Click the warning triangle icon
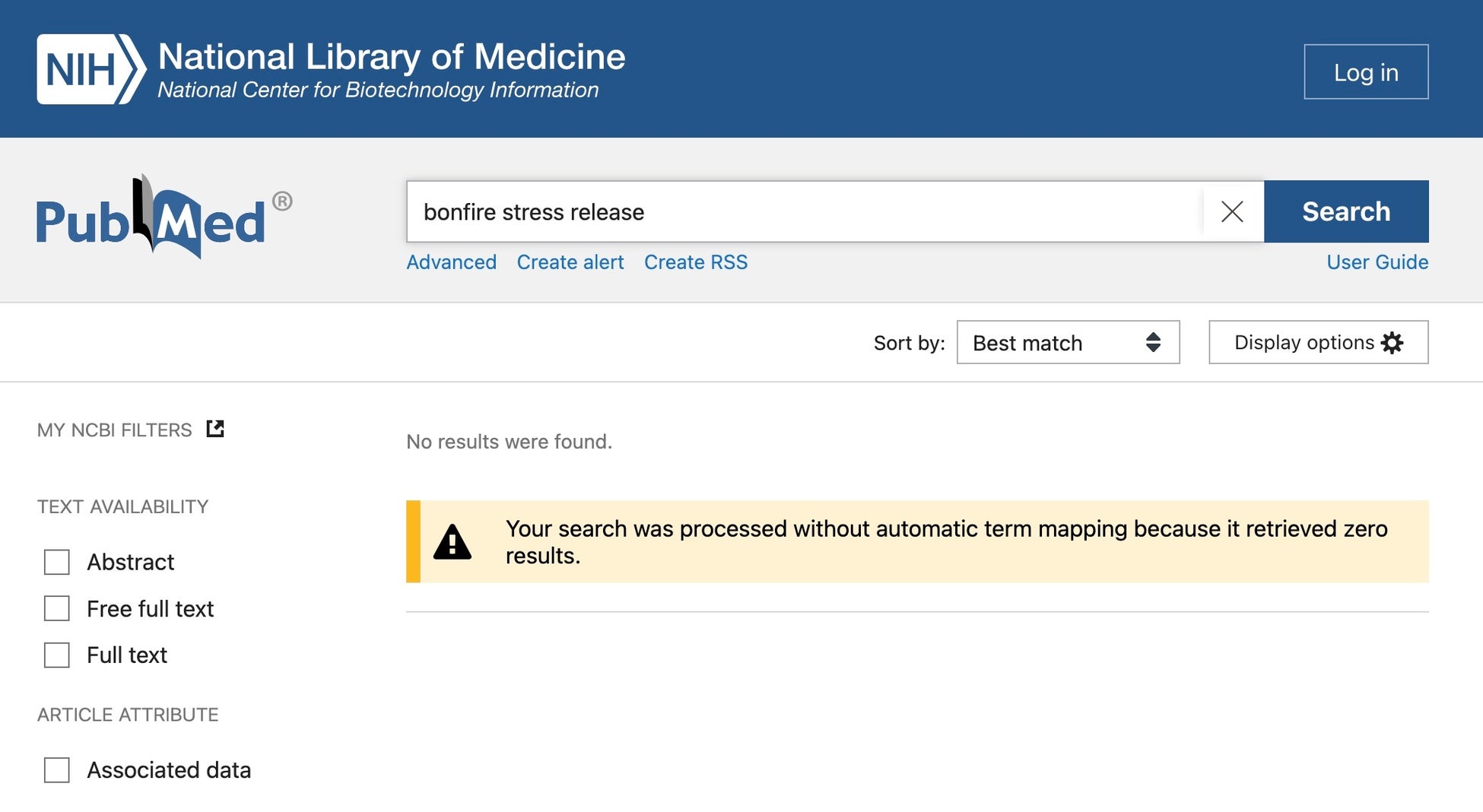 453,542
